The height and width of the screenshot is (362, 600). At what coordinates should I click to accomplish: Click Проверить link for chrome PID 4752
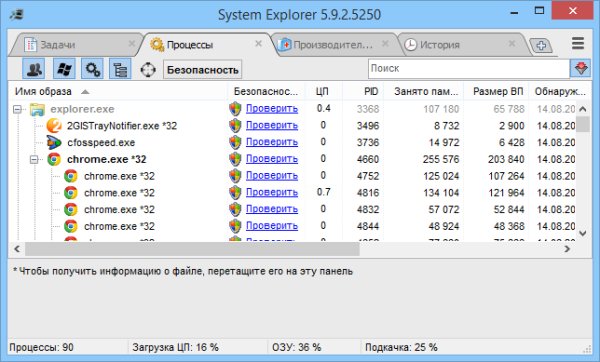click(x=272, y=176)
